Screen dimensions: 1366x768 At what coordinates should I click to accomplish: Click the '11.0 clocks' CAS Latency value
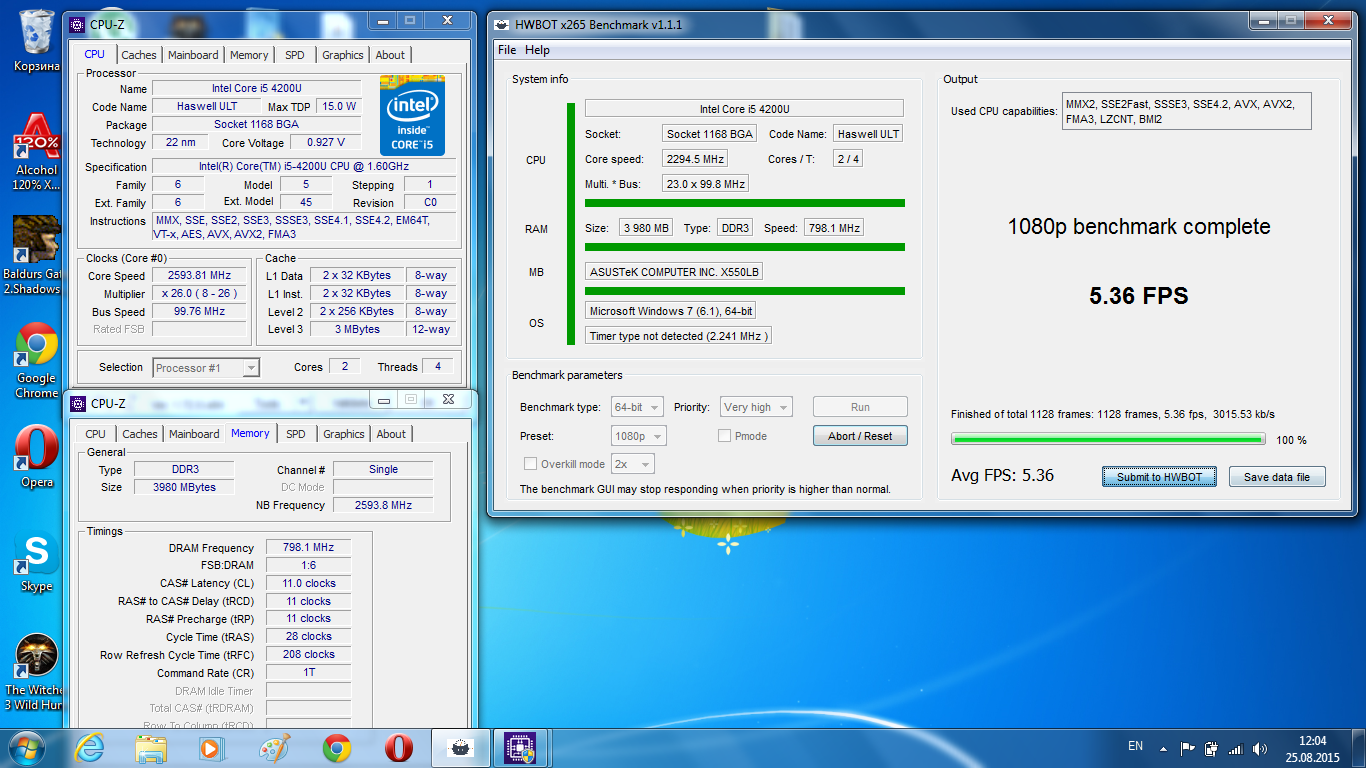pyautogui.click(x=308, y=584)
